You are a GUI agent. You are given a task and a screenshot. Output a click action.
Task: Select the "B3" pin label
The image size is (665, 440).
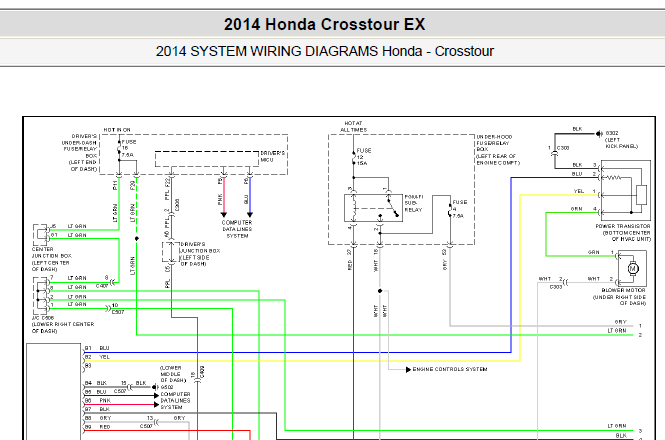tap(88, 365)
